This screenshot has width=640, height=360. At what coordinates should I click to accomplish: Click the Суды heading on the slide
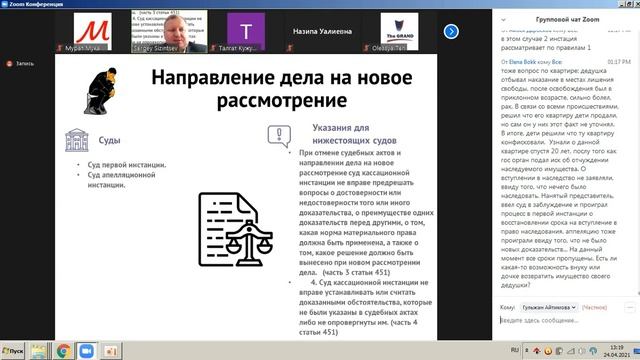pyautogui.click(x=109, y=140)
